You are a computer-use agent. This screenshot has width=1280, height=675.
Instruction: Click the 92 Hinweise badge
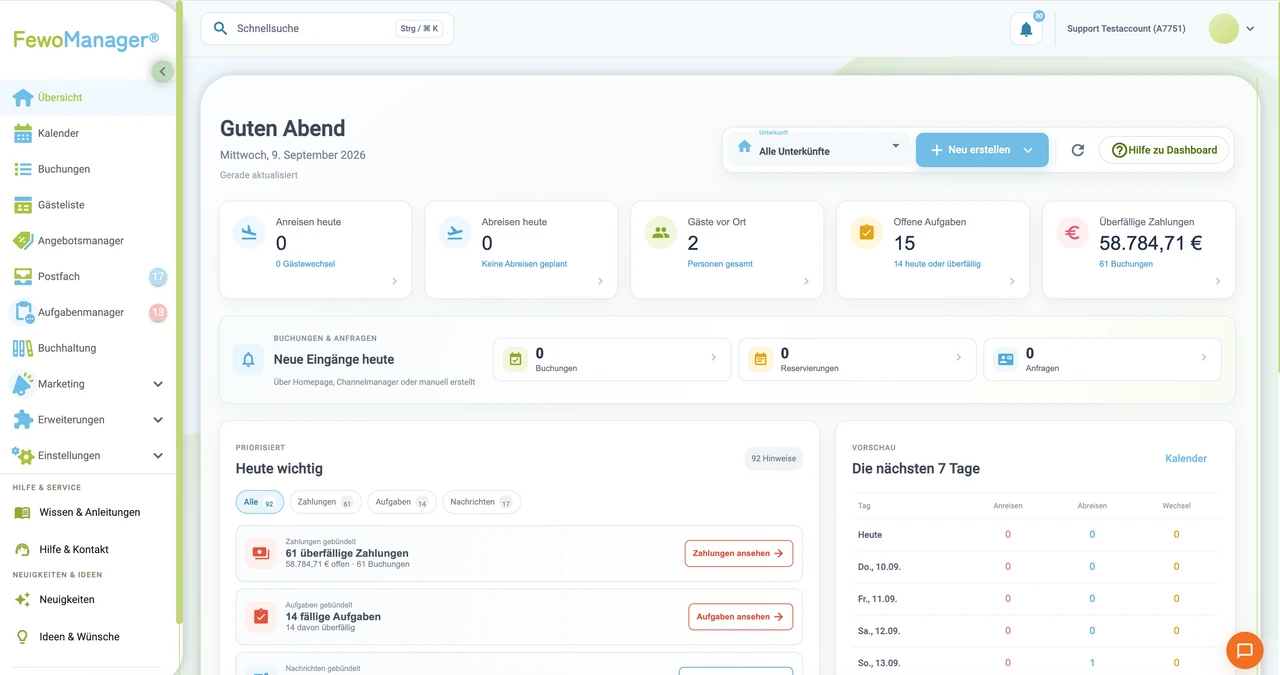(x=774, y=459)
